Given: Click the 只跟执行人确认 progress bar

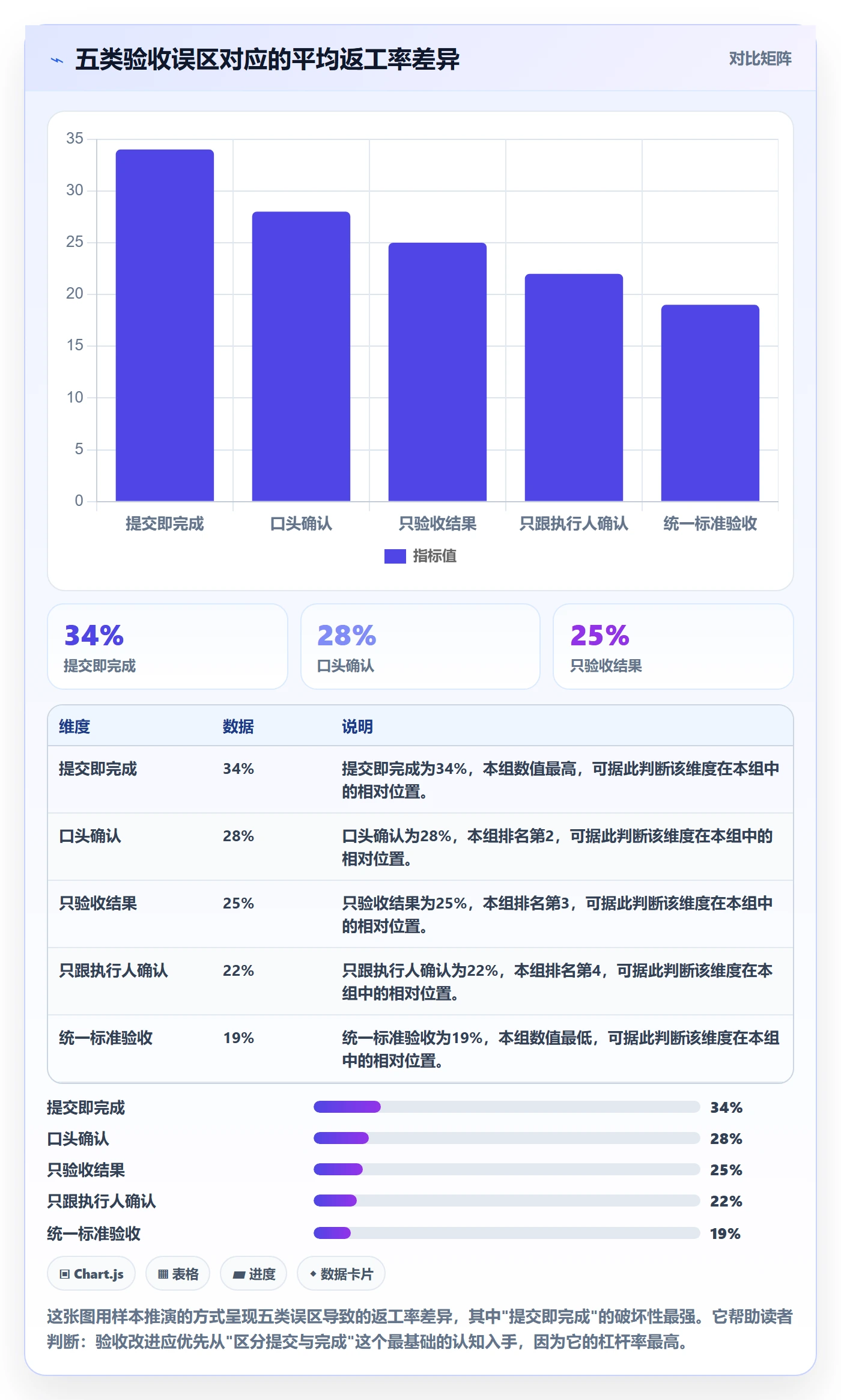Looking at the screenshot, I should click(507, 1201).
